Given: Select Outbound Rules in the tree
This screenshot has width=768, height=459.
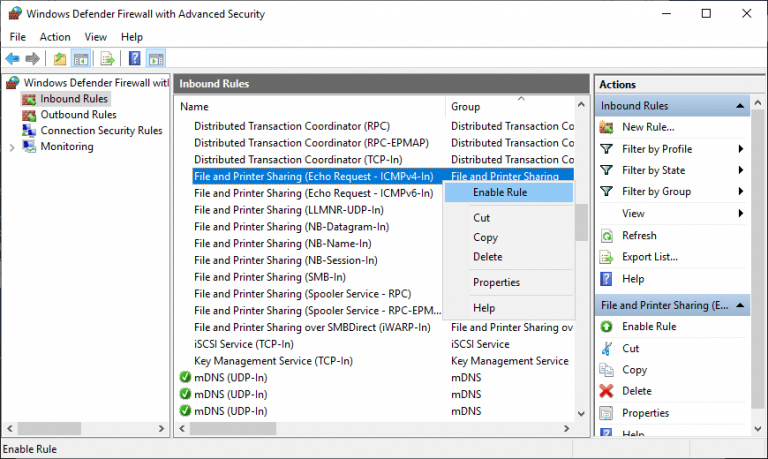Looking at the screenshot, I should (78, 115).
